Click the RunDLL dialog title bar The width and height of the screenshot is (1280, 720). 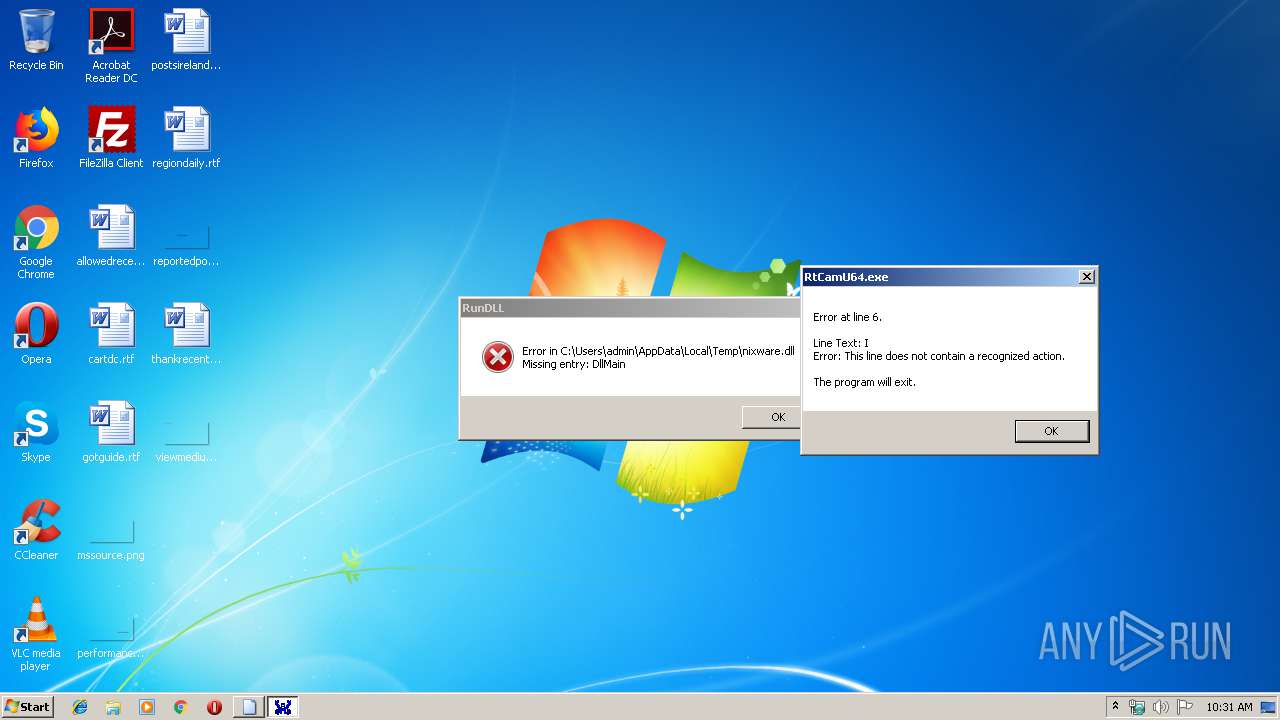[x=630, y=308]
